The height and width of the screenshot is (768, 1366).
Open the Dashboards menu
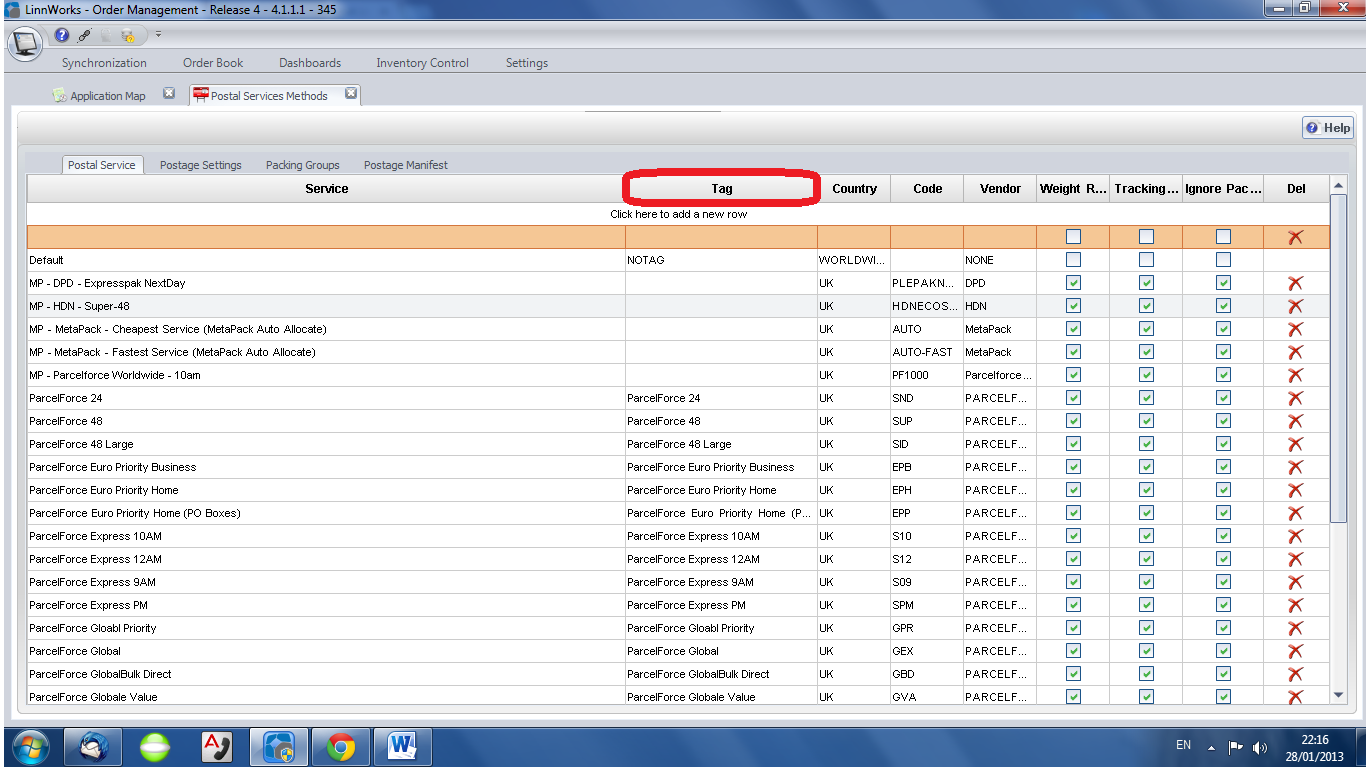(x=310, y=63)
